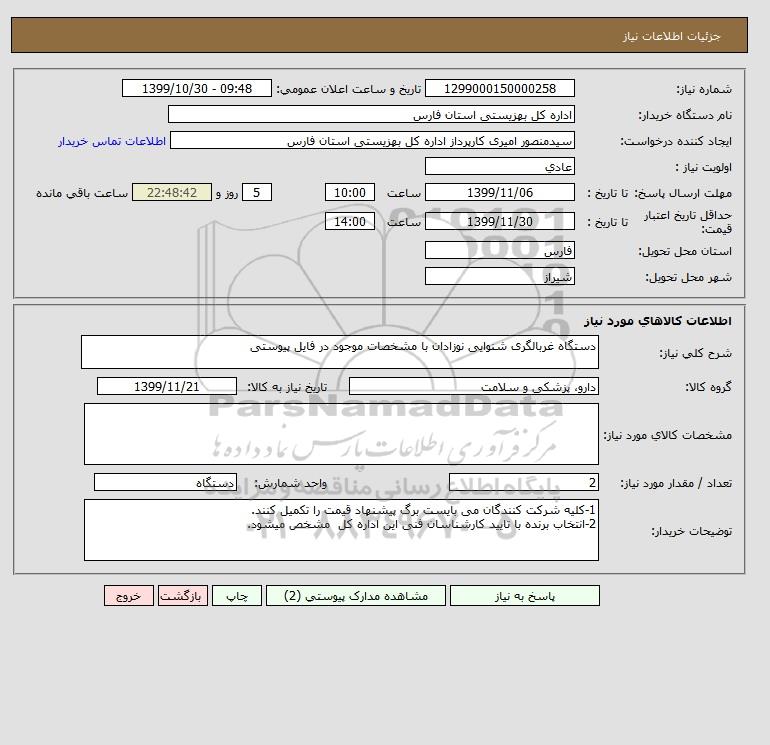Click the بازگشت back button
Viewport: 770px width, 745px height.
[183, 595]
